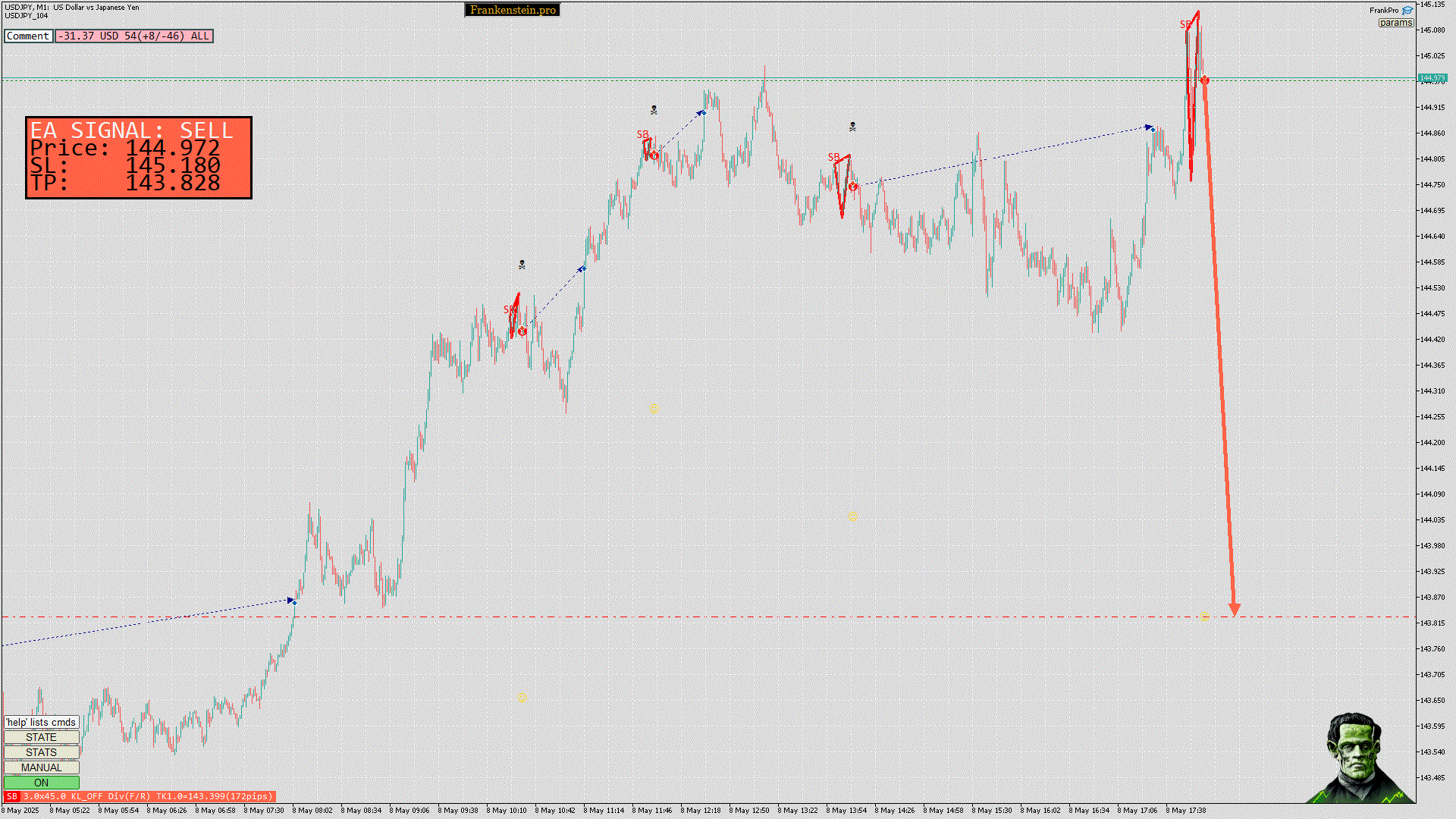Click the 144.979 current price tag
Viewport: 1456px width, 819px height.
click(x=1432, y=77)
